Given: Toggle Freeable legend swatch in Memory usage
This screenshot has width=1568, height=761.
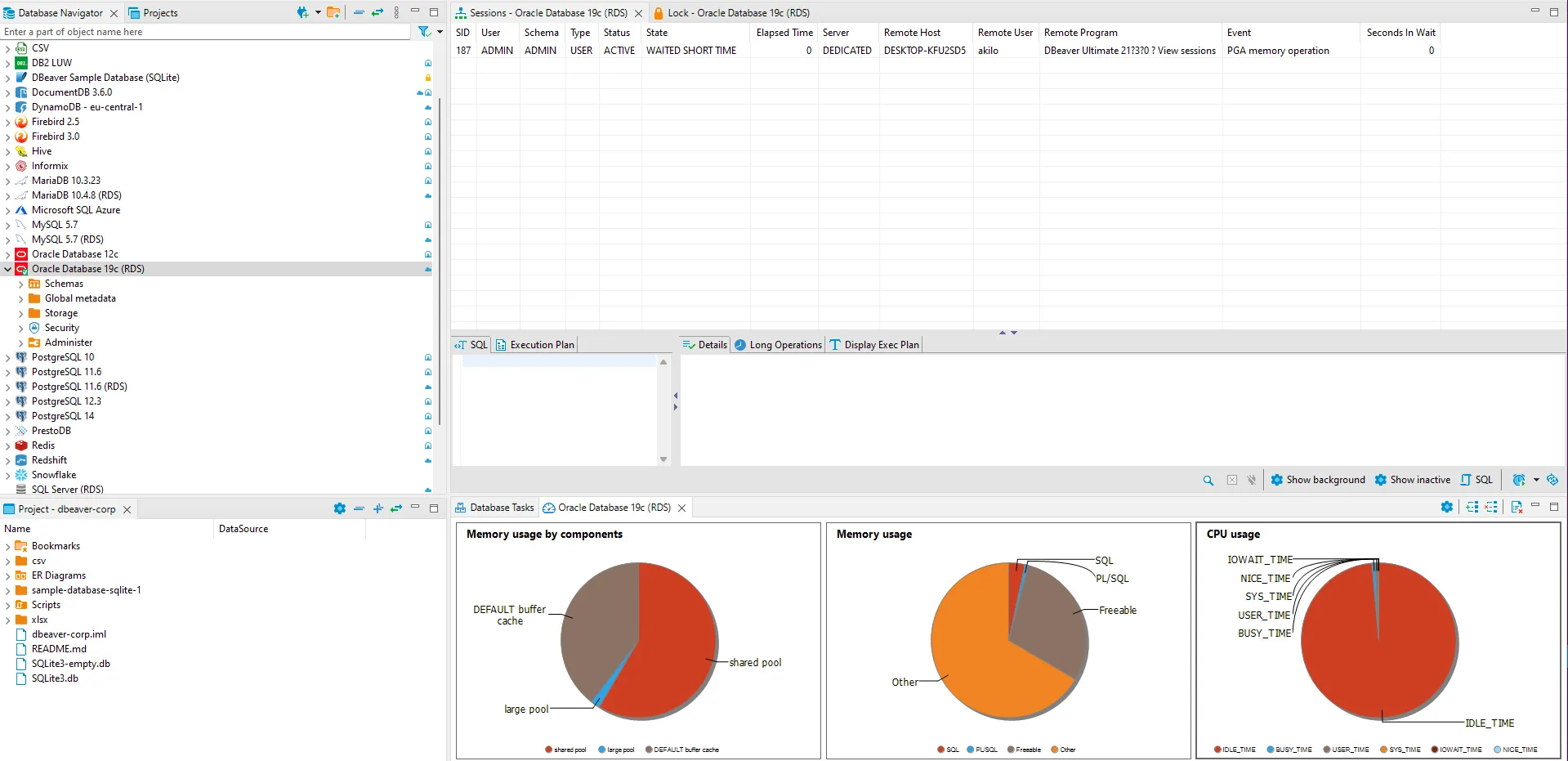Looking at the screenshot, I should click(1011, 750).
